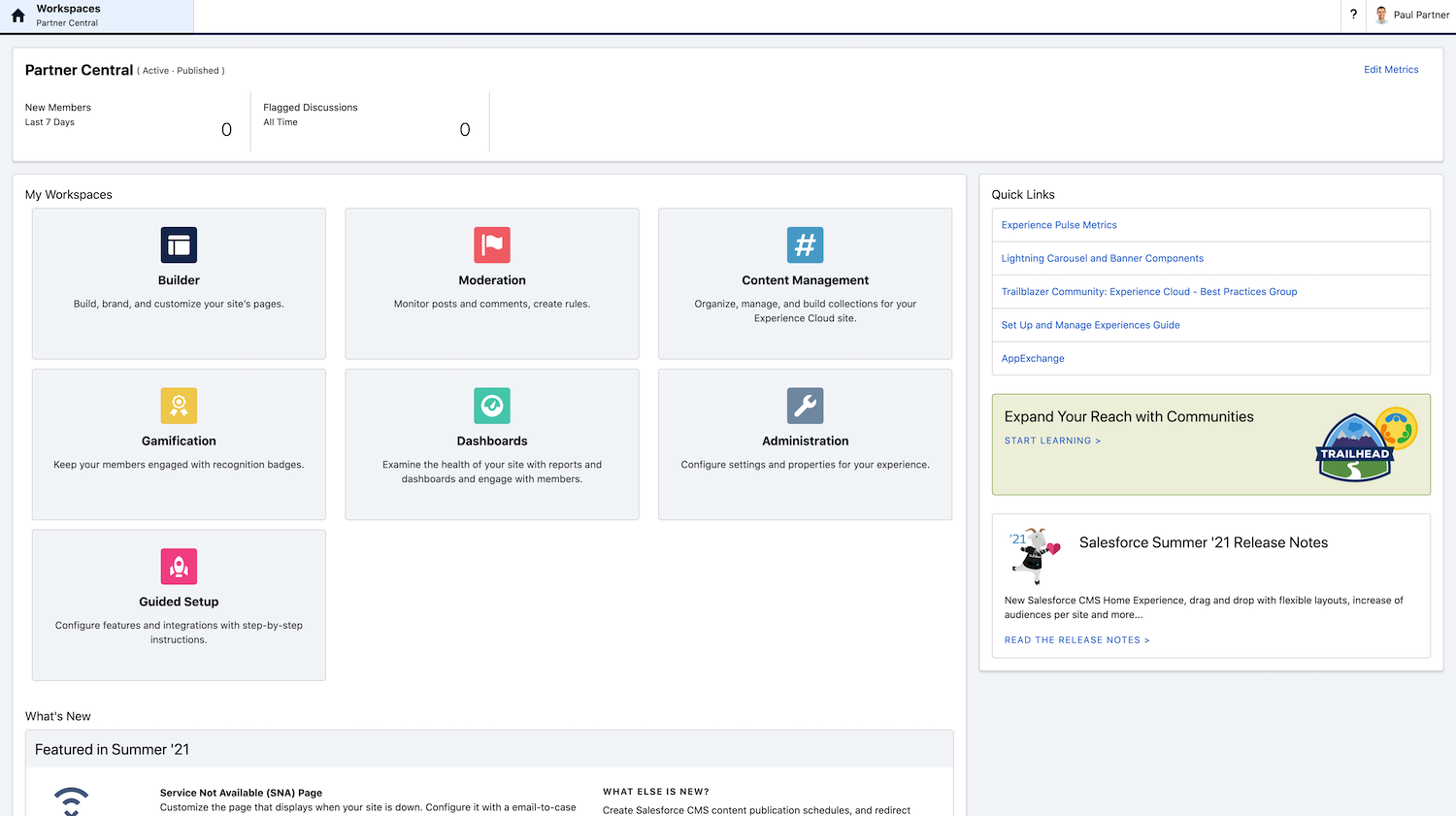Click the home icon in top bar

[17, 16]
